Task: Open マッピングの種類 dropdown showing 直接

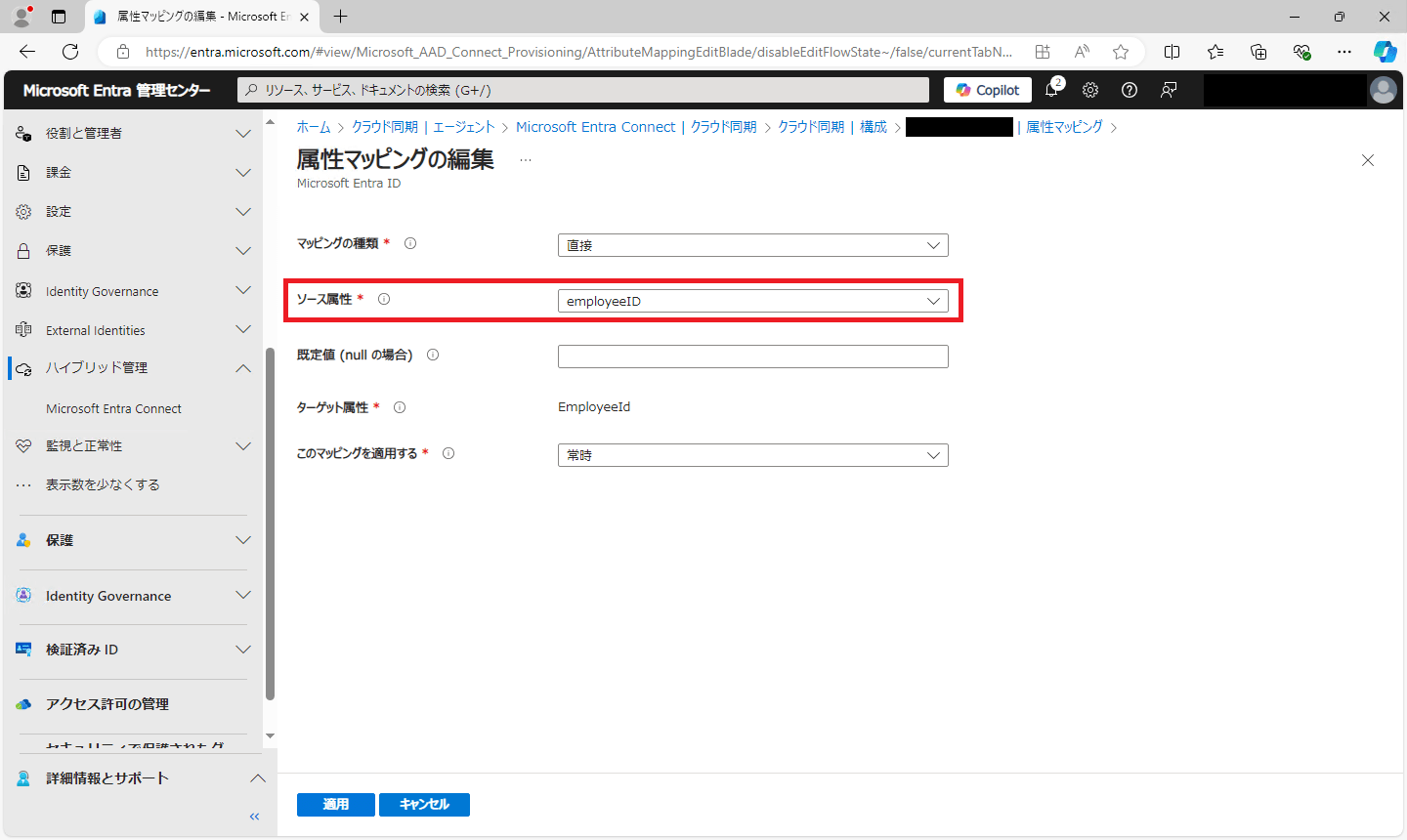Action: tap(753, 245)
